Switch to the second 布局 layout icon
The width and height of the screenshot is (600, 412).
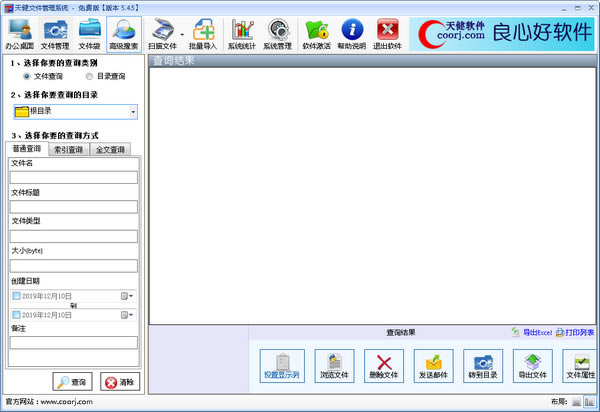click(589, 402)
